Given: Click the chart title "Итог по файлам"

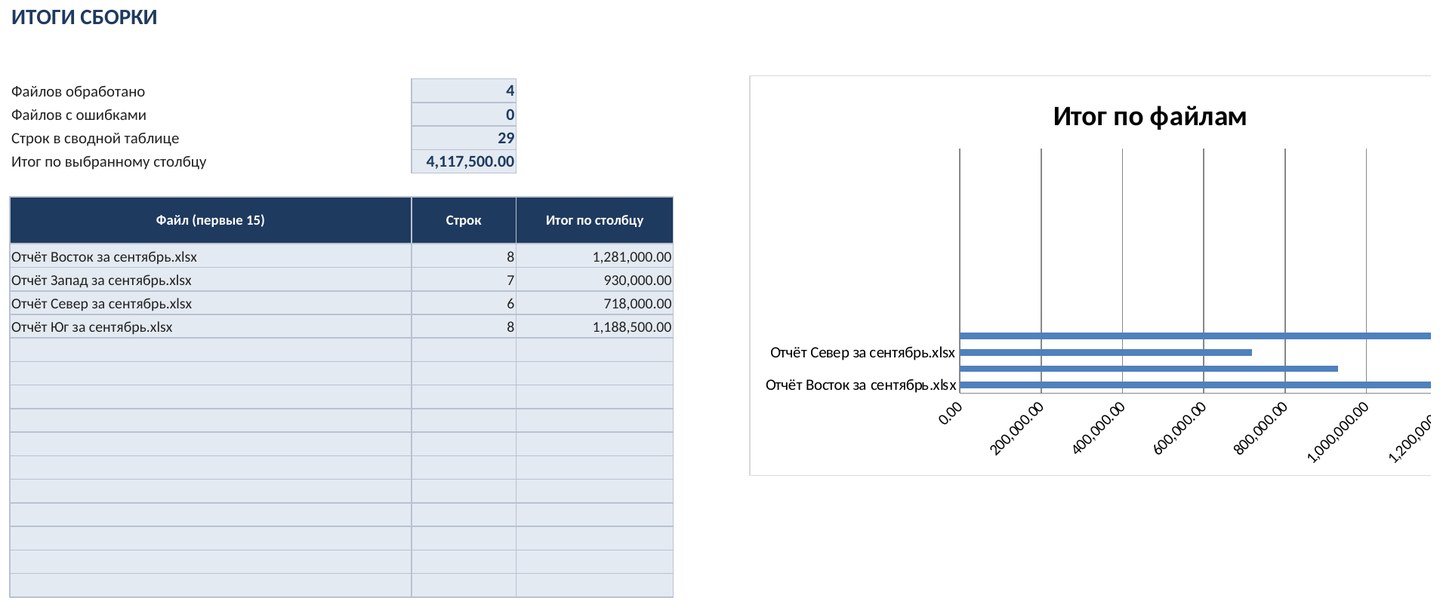Looking at the screenshot, I should tap(1150, 116).
